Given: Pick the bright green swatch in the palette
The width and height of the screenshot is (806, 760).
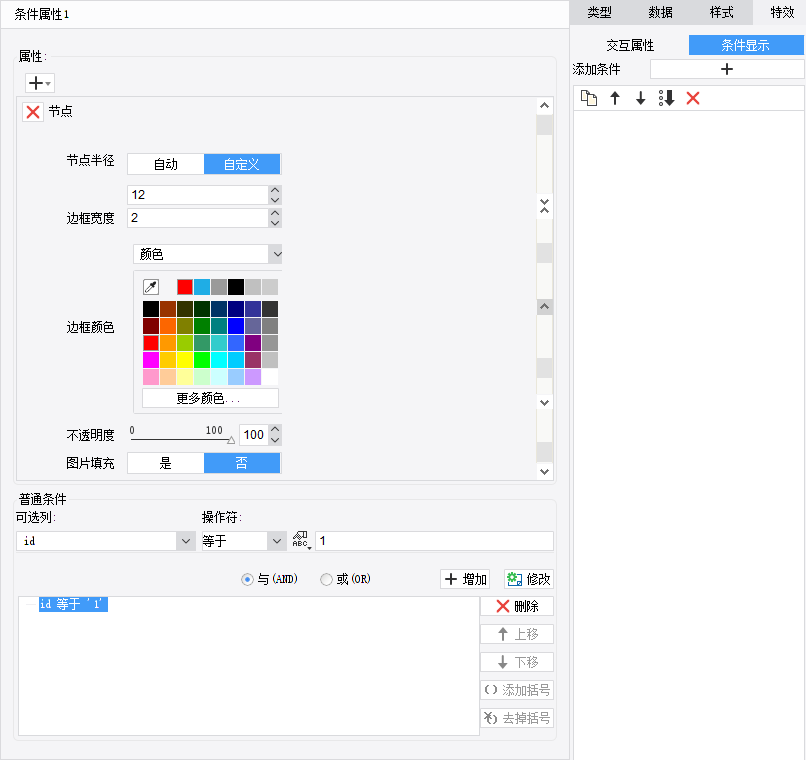Looking at the screenshot, I should 202,360.
